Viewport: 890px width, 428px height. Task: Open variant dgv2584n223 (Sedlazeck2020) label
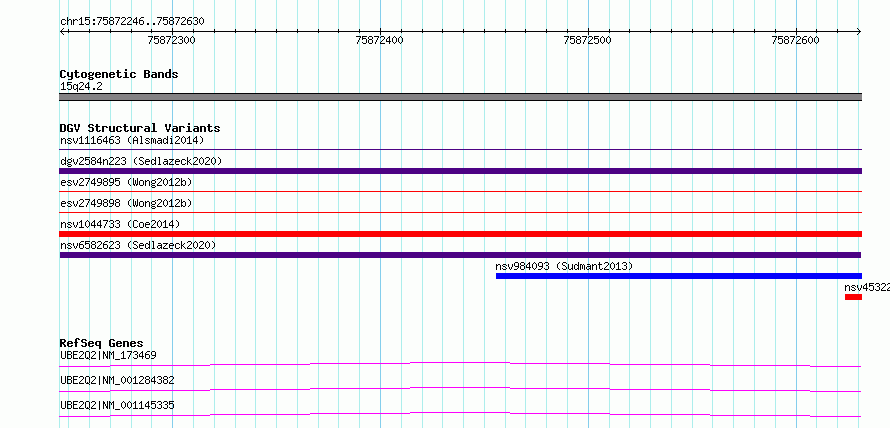141,161
